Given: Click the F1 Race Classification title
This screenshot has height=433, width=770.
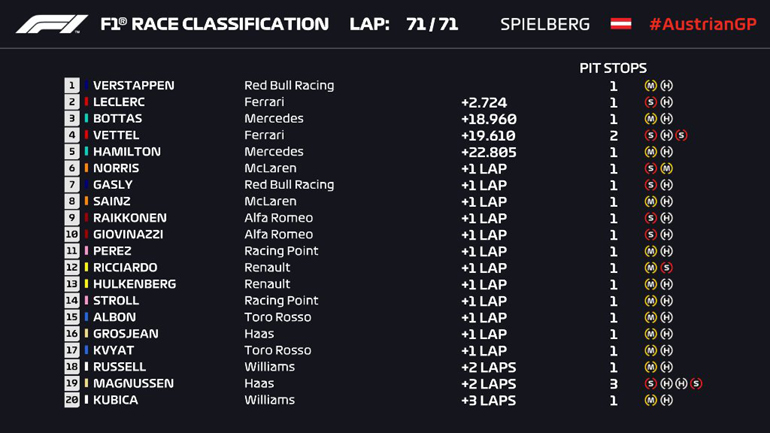Looking at the screenshot, I should (x=214, y=24).
